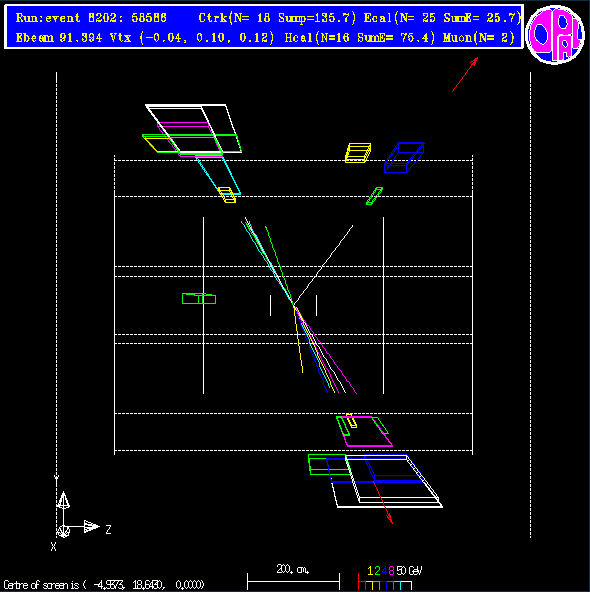
Task: Click the GeV energy color legend
Action: click(x=390, y=578)
